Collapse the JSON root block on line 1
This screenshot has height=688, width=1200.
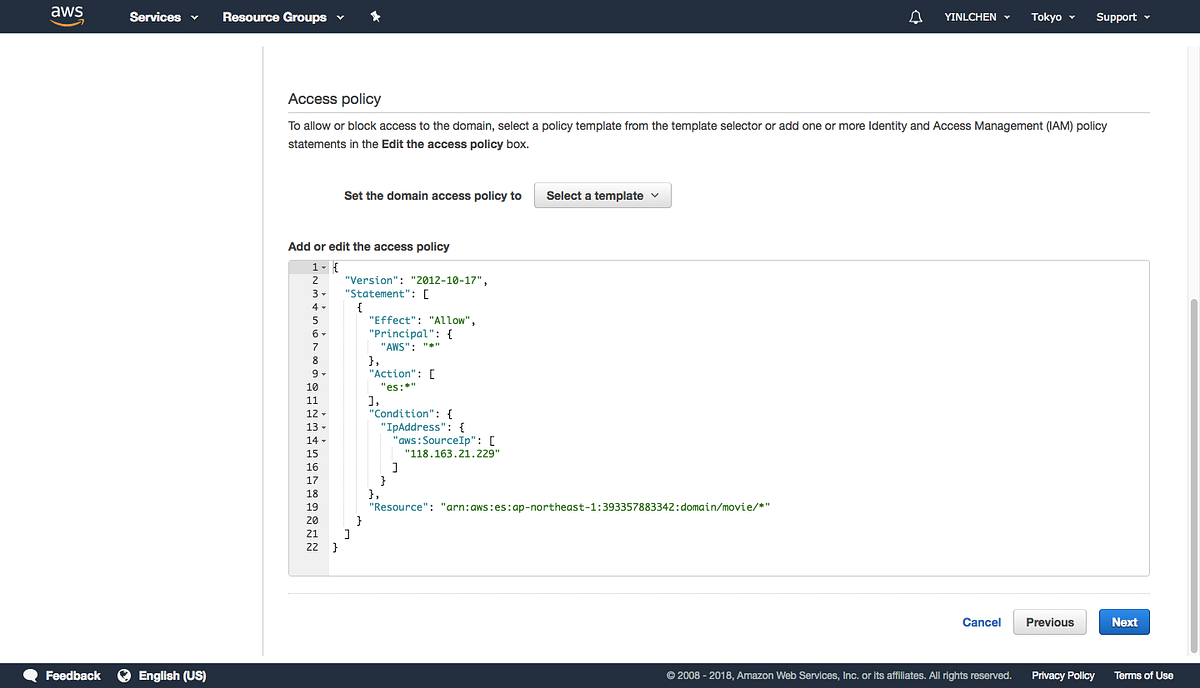coord(324,267)
